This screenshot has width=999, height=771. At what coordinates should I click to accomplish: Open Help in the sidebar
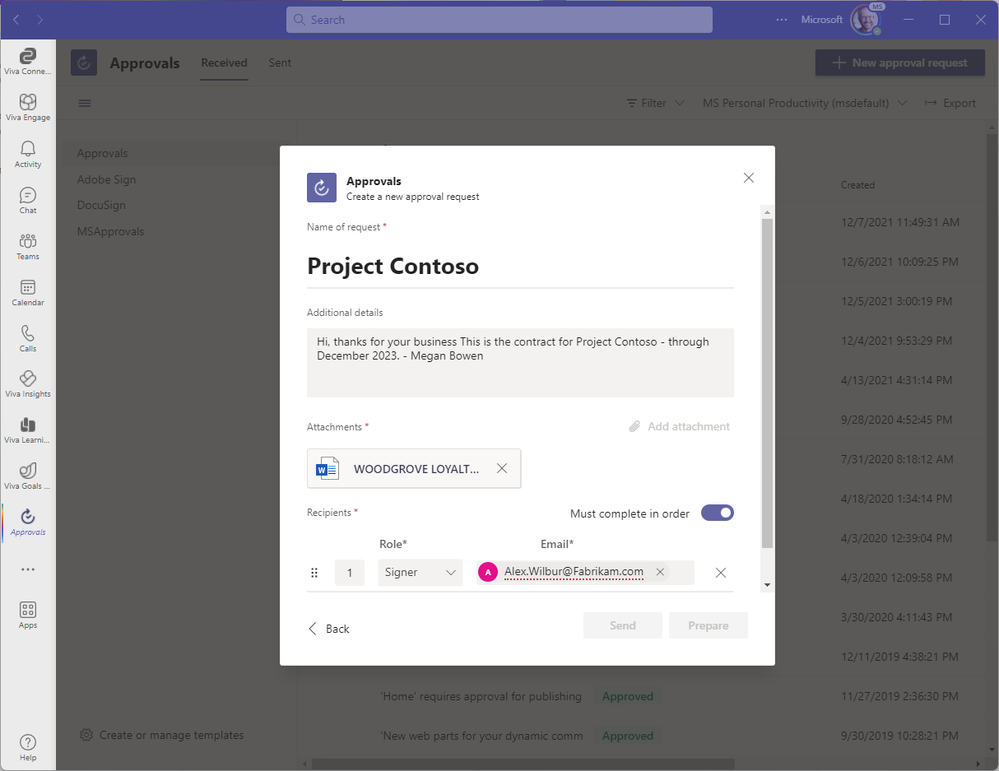tap(27, 747)
